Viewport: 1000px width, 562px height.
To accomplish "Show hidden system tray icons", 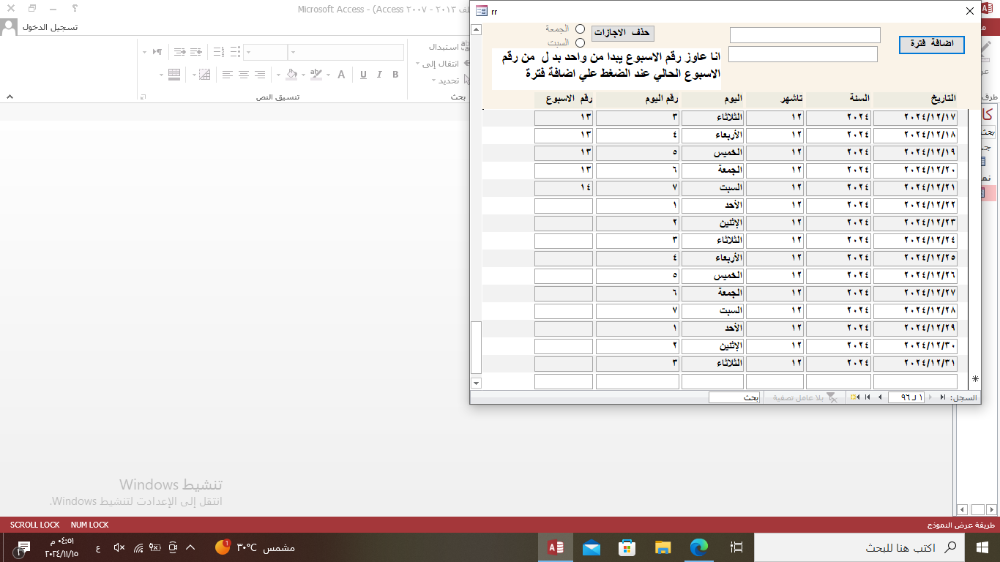I will coord(190,547).
